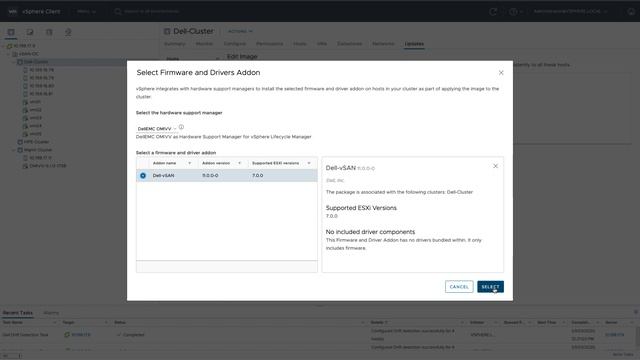This screenshot has height=360, width=640.
Task: Click the Supported ESXi versions column header
Action: [x=276, y=163]
